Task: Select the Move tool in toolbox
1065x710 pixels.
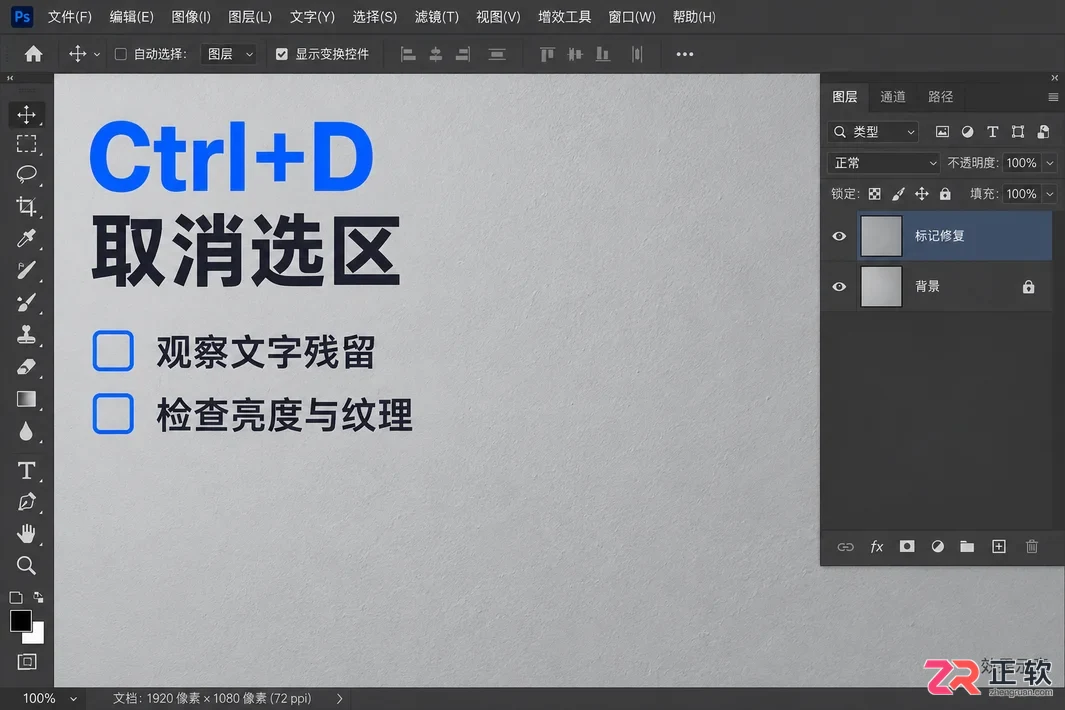Action: [26, 114]
